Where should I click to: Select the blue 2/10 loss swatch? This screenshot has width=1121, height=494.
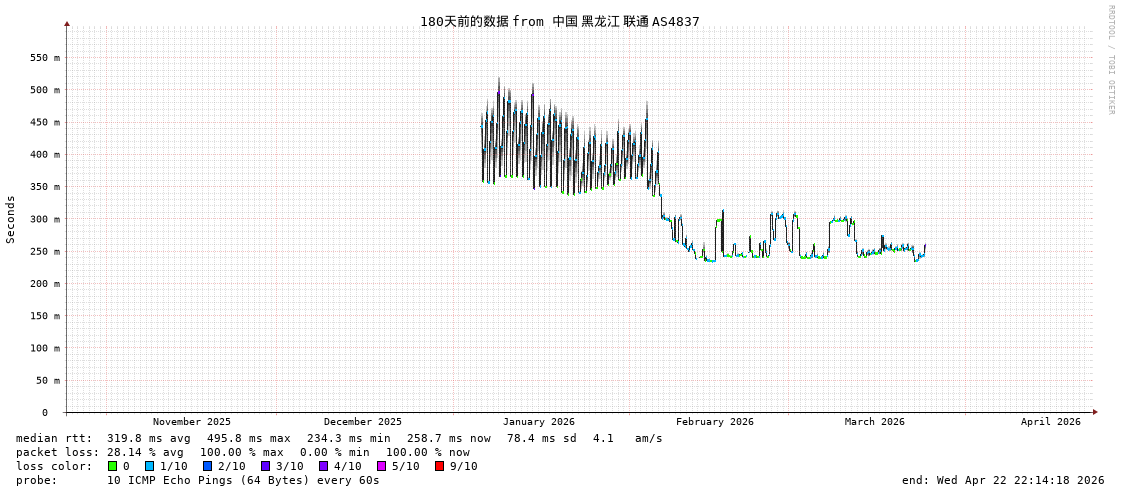(x=207, y=466)
